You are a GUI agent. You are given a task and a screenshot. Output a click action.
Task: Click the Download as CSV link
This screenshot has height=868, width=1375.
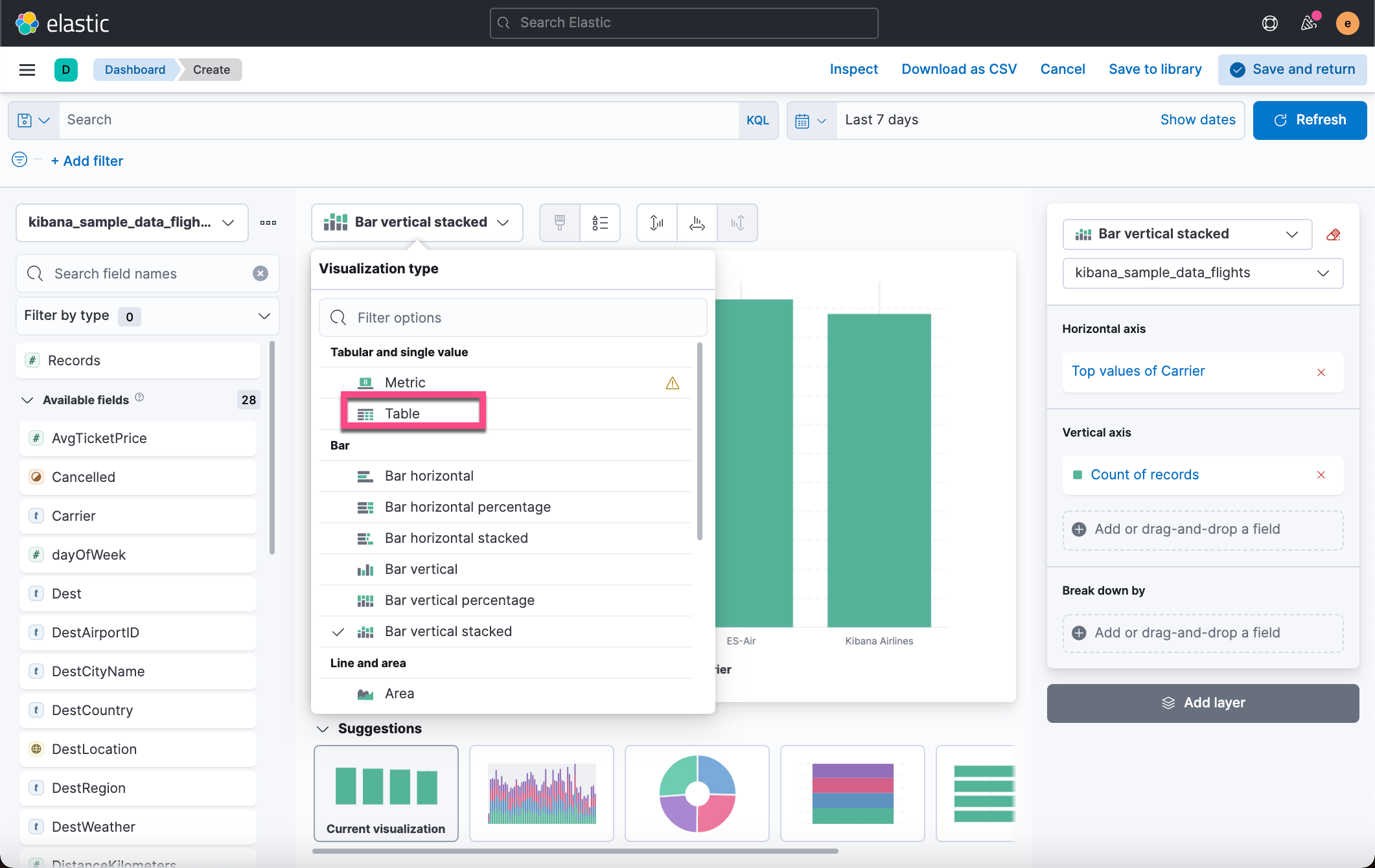(x=959, y=69)
